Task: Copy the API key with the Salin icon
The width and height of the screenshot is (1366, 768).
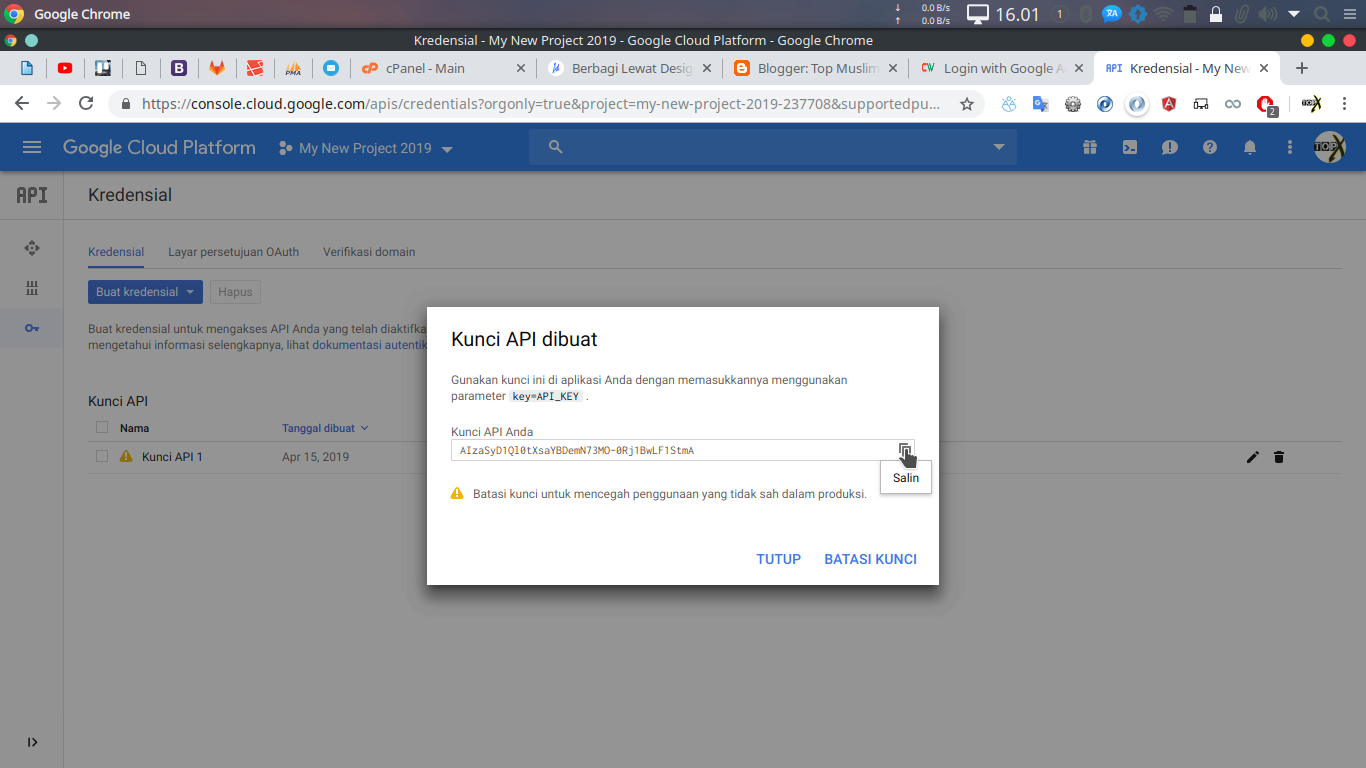Action: click(904, 450)
